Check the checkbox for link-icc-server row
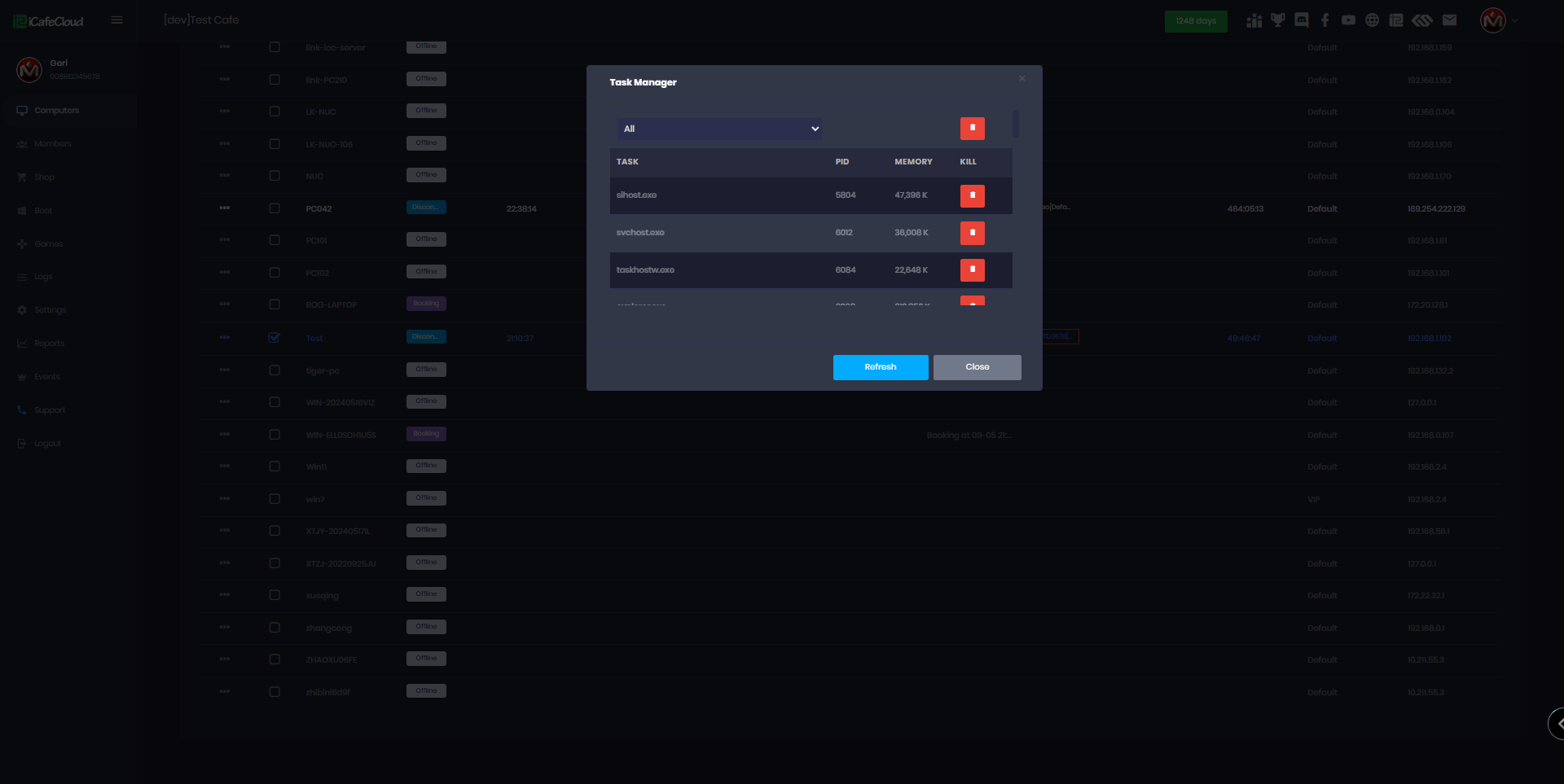Image resolution: width=1564 pixels, height=784 pixels. coord(275,47)
